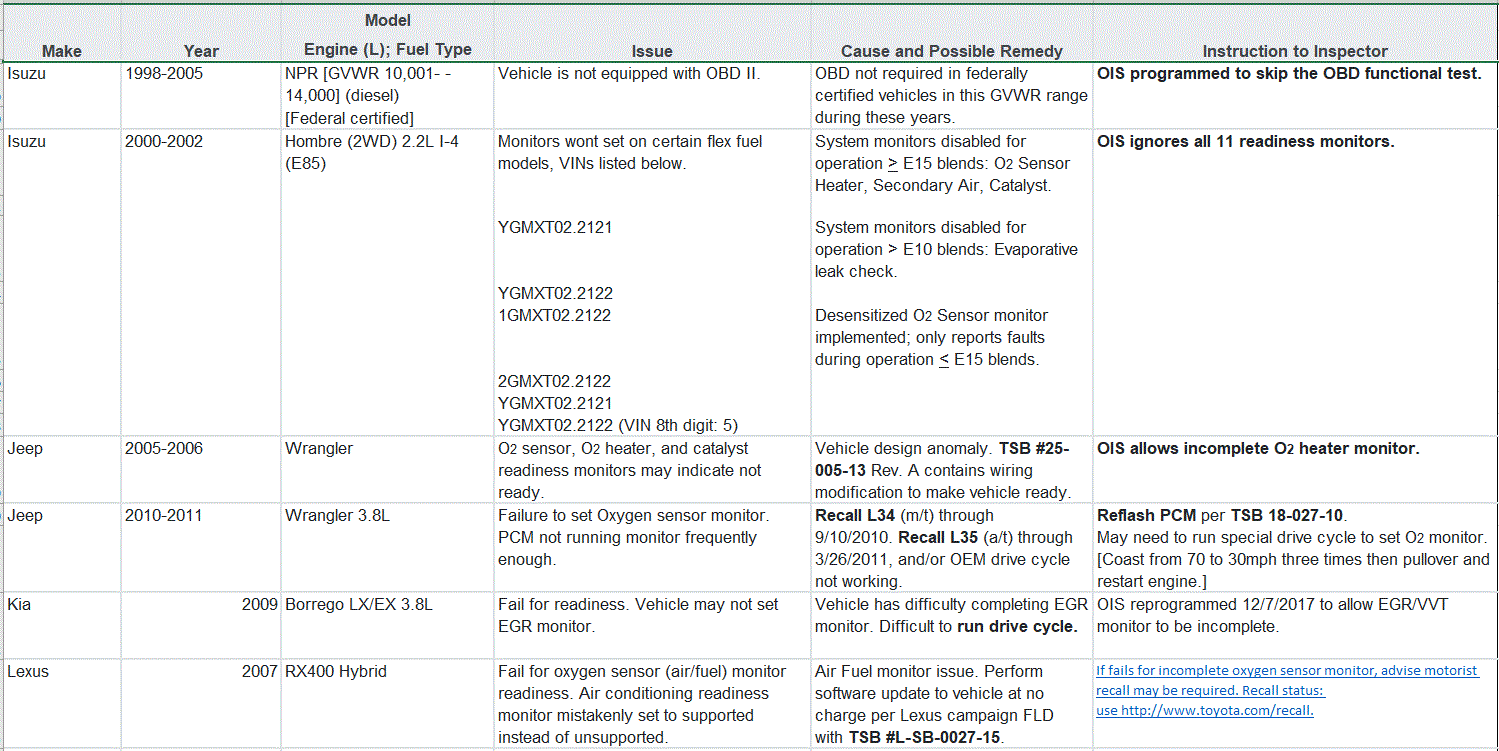The image size is (1499, 751).
Task: Click "OIS allows incomplete O2 heater monitor" cell
Action: click(1295, 470)
